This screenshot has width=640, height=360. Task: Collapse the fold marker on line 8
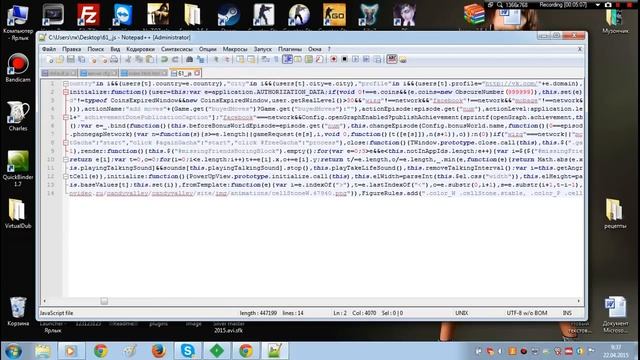(x=65, y=143)
